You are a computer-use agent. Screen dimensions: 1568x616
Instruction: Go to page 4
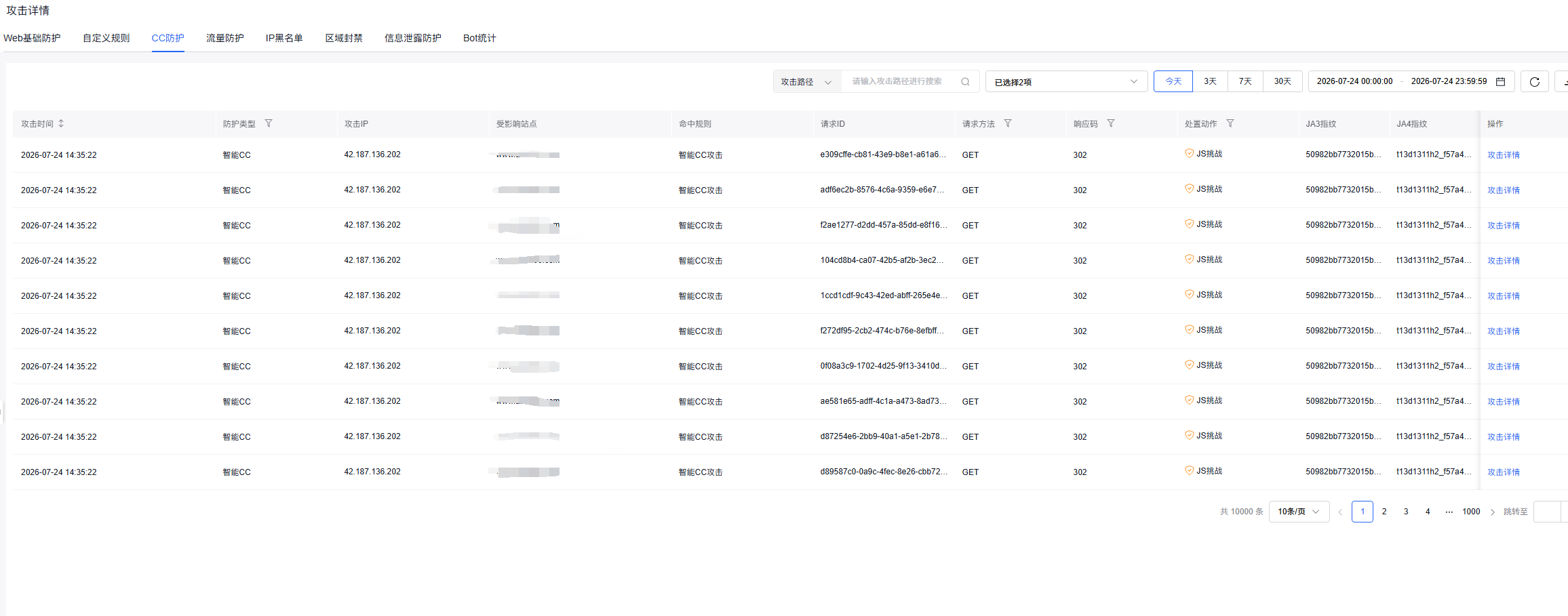(1428, 512)
